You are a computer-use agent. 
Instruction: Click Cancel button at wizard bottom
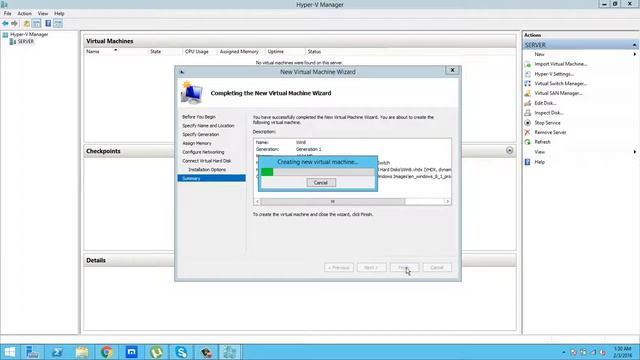coord(437,268)
